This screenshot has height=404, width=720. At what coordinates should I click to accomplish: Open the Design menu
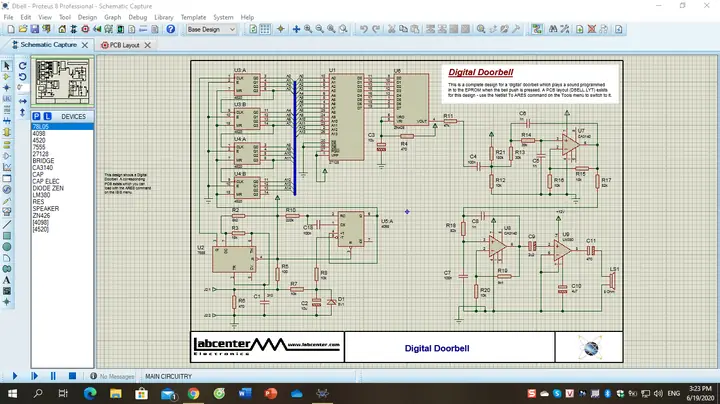(87, 17)
